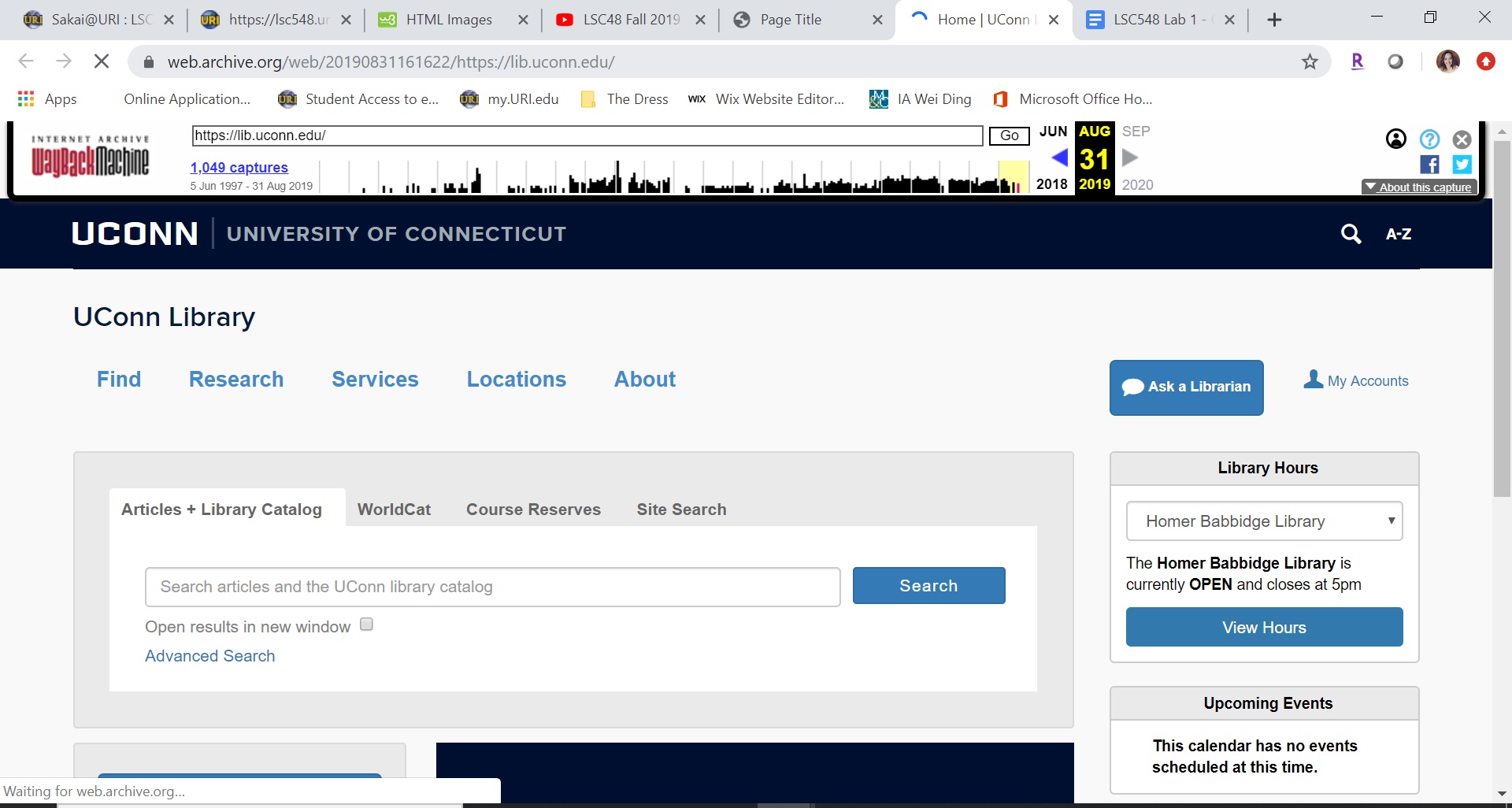Open the purple R extension icon
Viewport: 1512px width, 808px height.
(x=1357, y=61)
